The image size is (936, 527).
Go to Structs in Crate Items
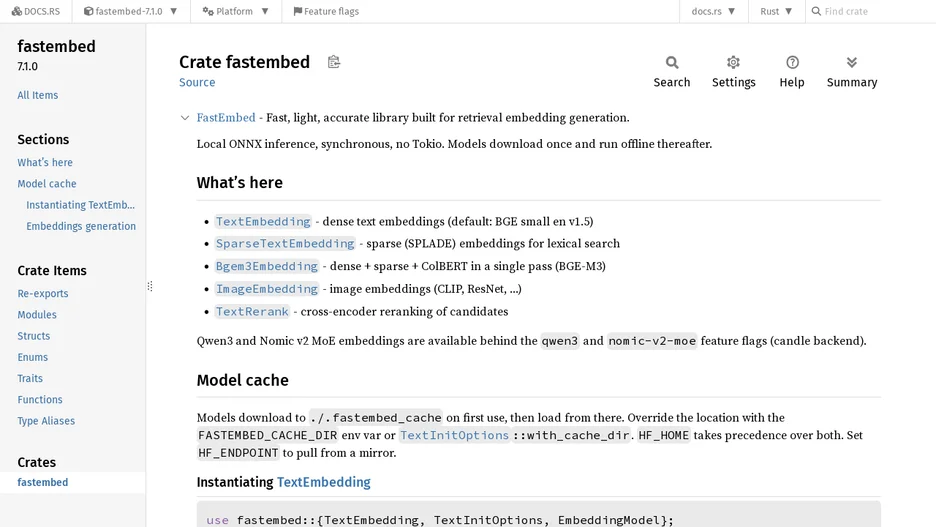click(33, 336)
